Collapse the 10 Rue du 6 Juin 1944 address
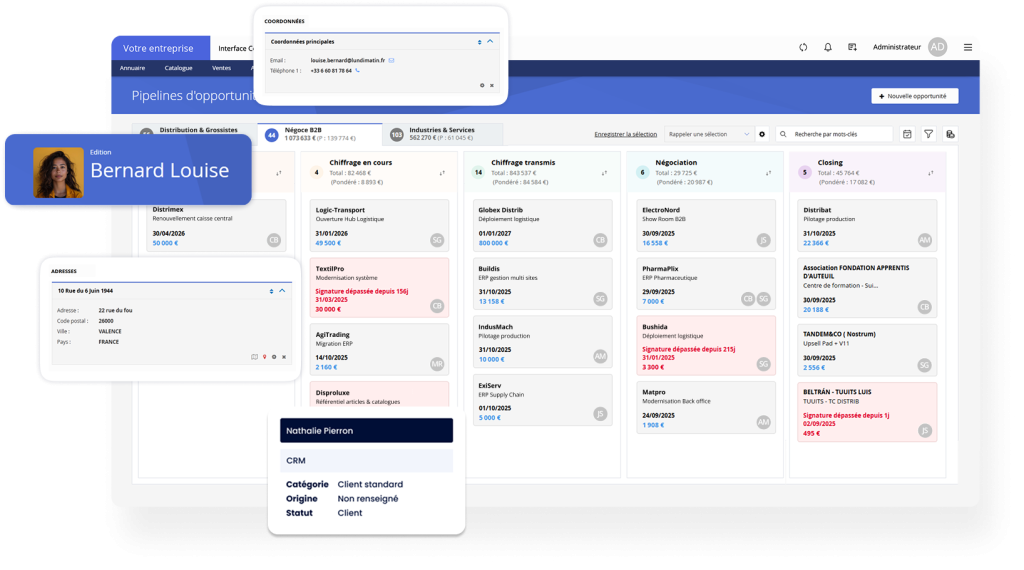The image size is (1024, 570). coord(282,291)
